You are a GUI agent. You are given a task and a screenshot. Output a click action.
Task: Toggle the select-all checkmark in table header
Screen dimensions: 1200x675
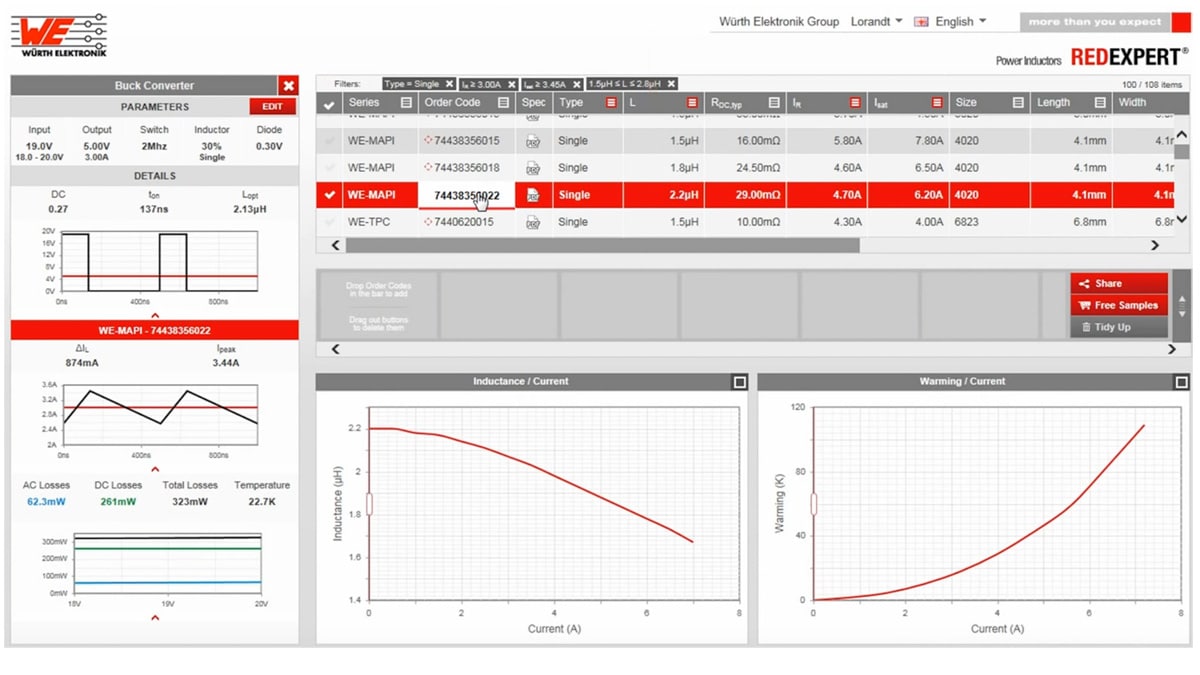pos(329,103)
